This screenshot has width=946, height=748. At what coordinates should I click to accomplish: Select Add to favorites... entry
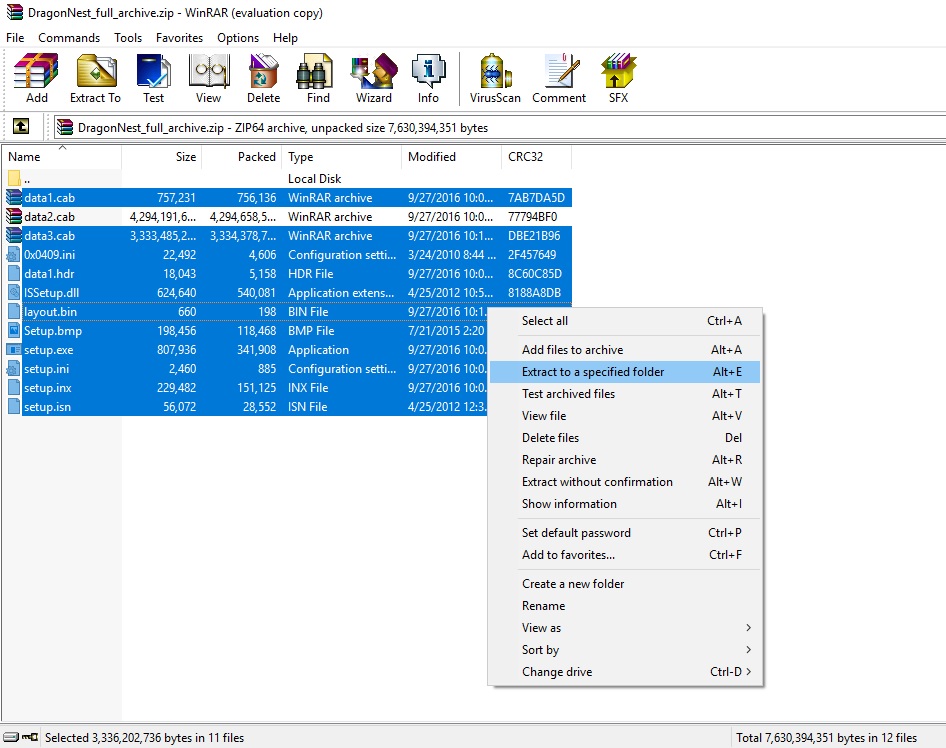[x=625, y=555]
